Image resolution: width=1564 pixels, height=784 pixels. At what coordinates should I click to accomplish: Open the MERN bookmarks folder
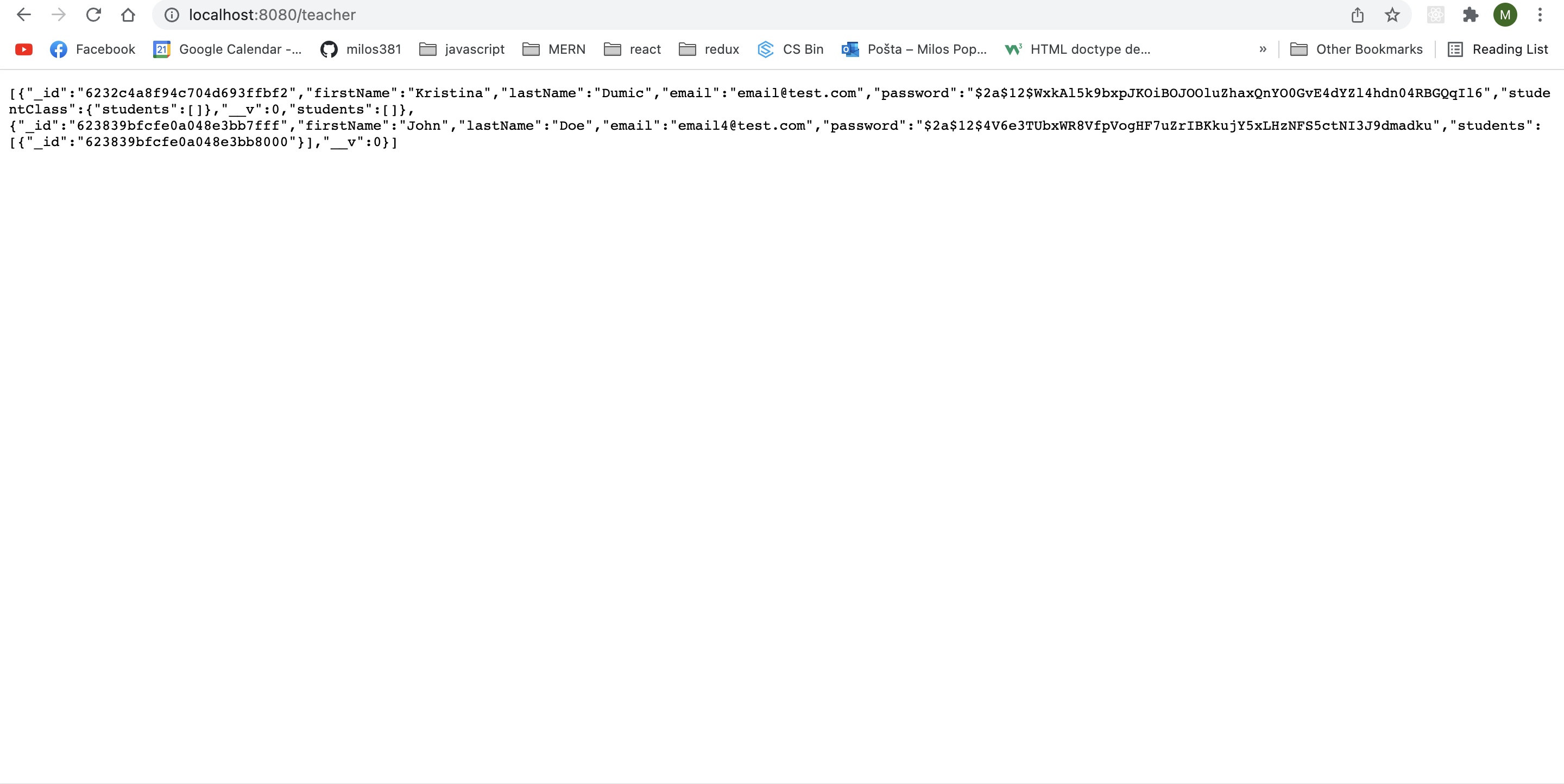(x=554, y=49)
